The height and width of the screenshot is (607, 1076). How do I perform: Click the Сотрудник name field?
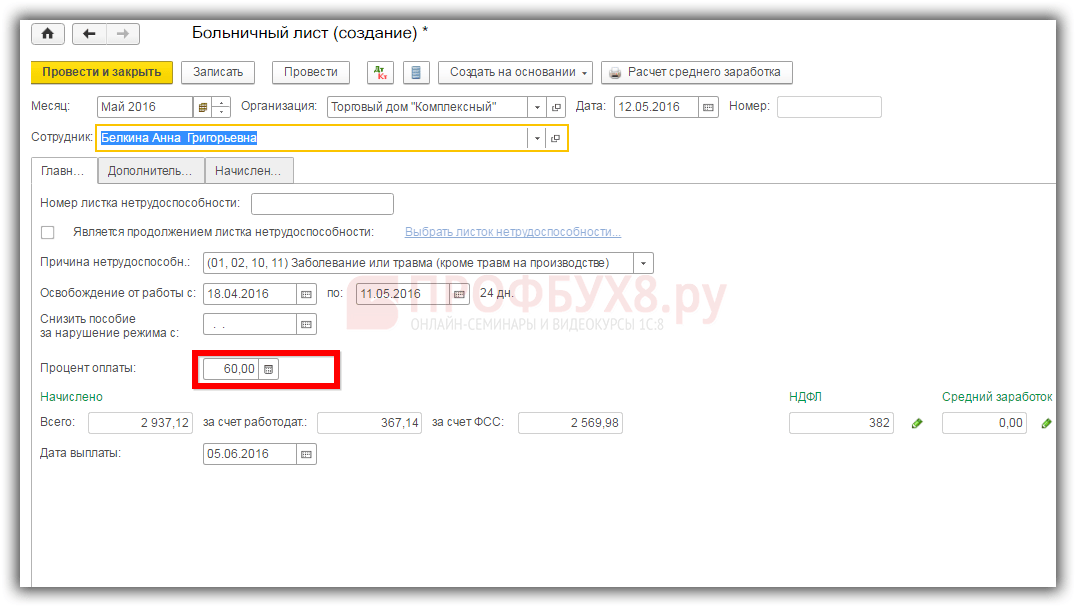coord(312,138)
